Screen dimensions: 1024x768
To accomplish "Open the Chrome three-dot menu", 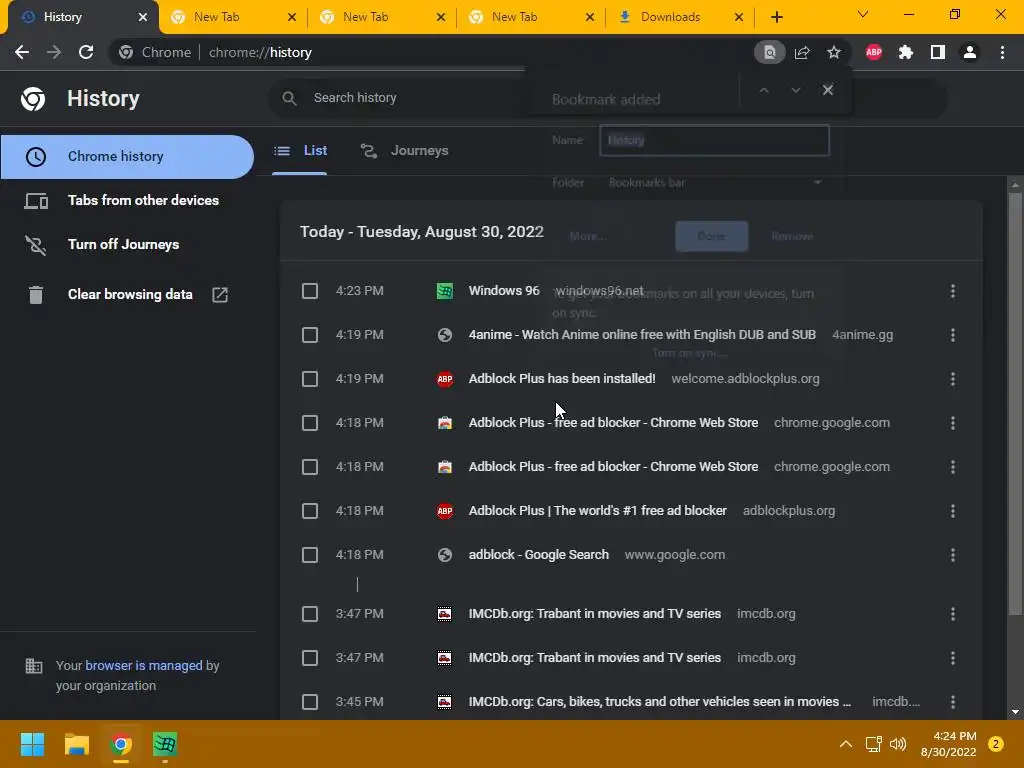I will coord(1002,52).
